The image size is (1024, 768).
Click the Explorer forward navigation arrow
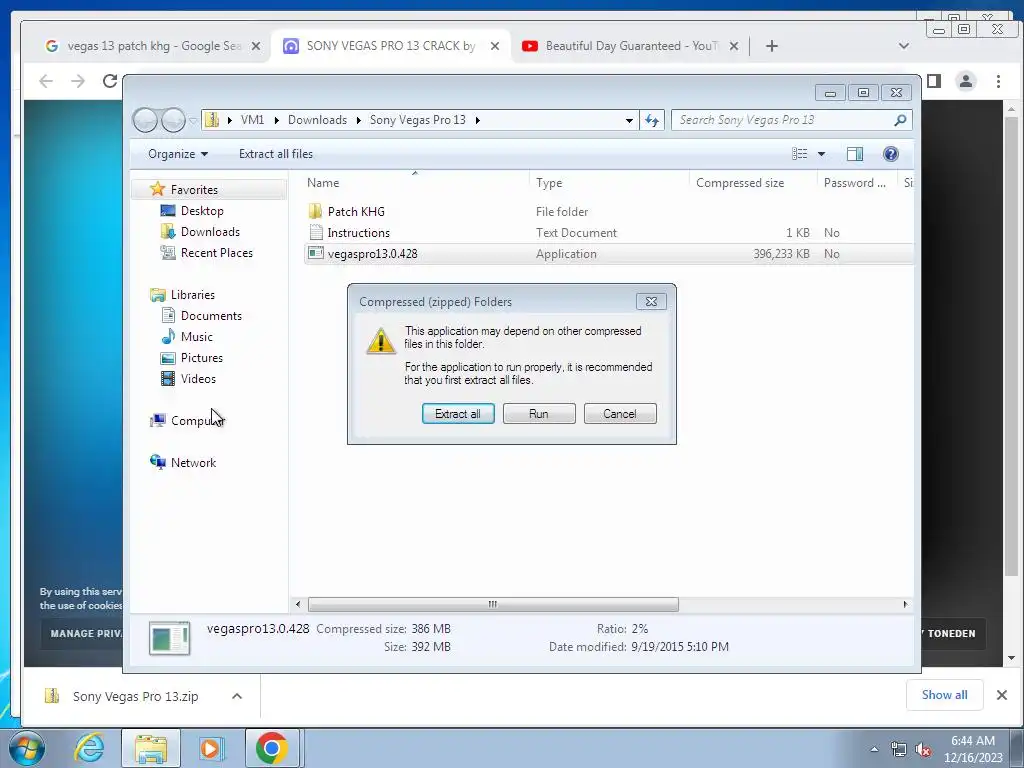pyautogui.click(x=173, y=120)
